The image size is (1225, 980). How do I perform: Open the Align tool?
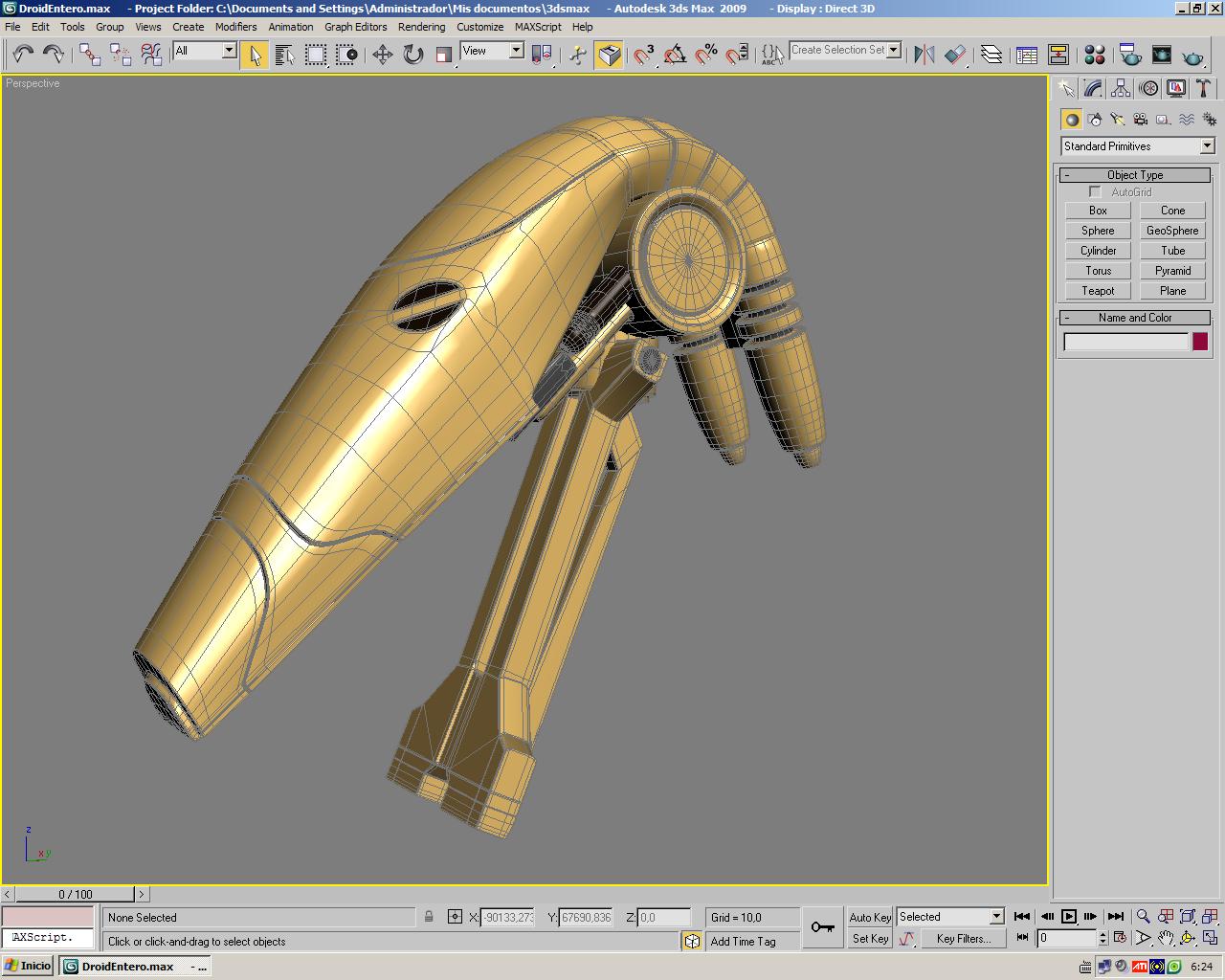[955, 55]
